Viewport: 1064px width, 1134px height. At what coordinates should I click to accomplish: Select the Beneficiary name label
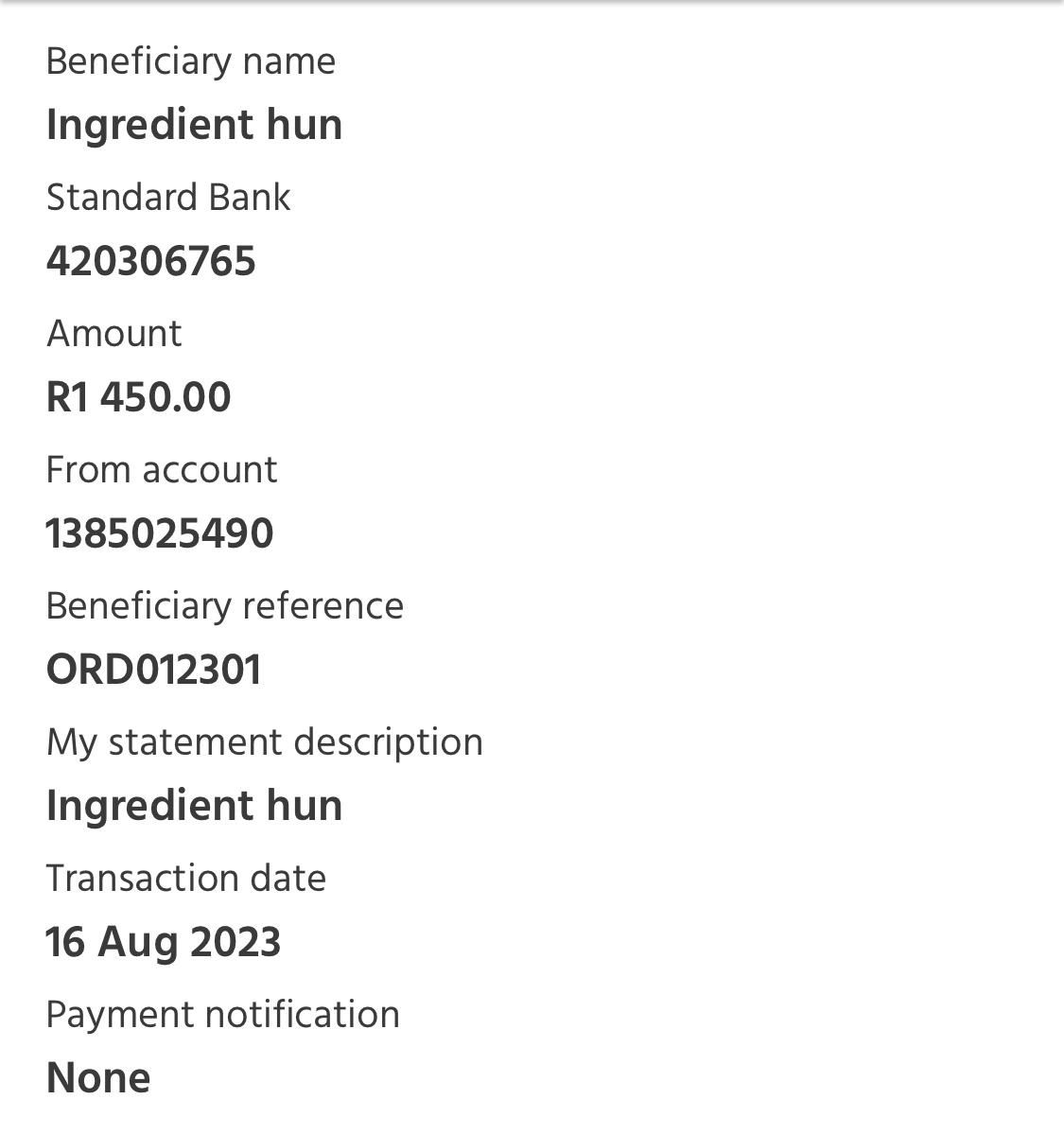pos(191,61)
